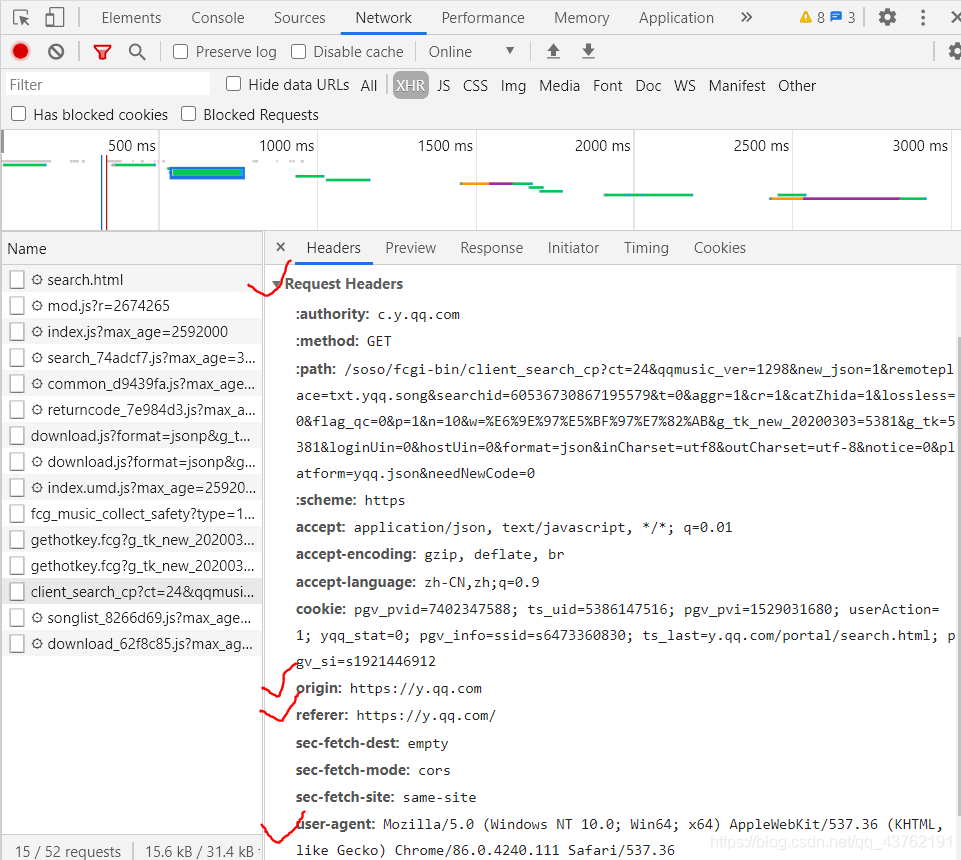Tick the checkbox beside mod.js?r=2674265
The width and height of the screenshot is (961, 860).
coord(17,305)
